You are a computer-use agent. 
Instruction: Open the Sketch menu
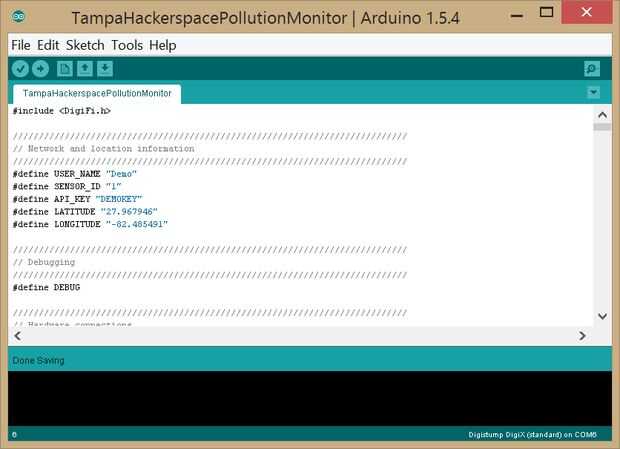click(85, 45)
